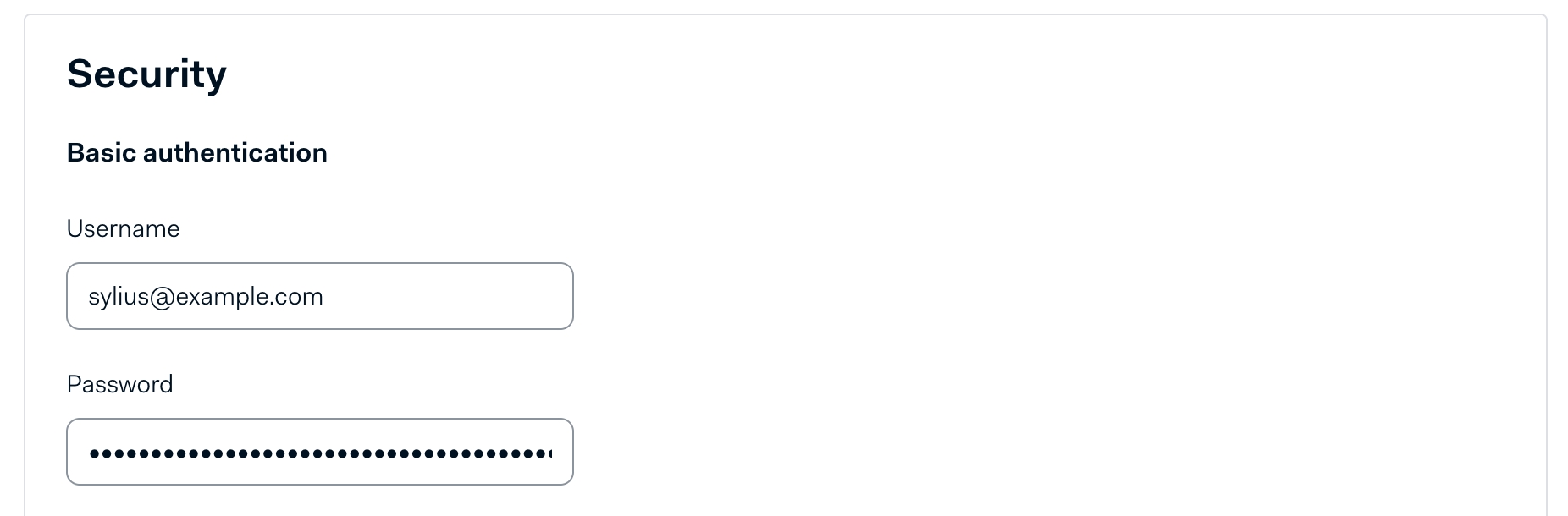Place cursor after example.com in Username
The width and height of the screenshot is (1568, 516).
324,297
